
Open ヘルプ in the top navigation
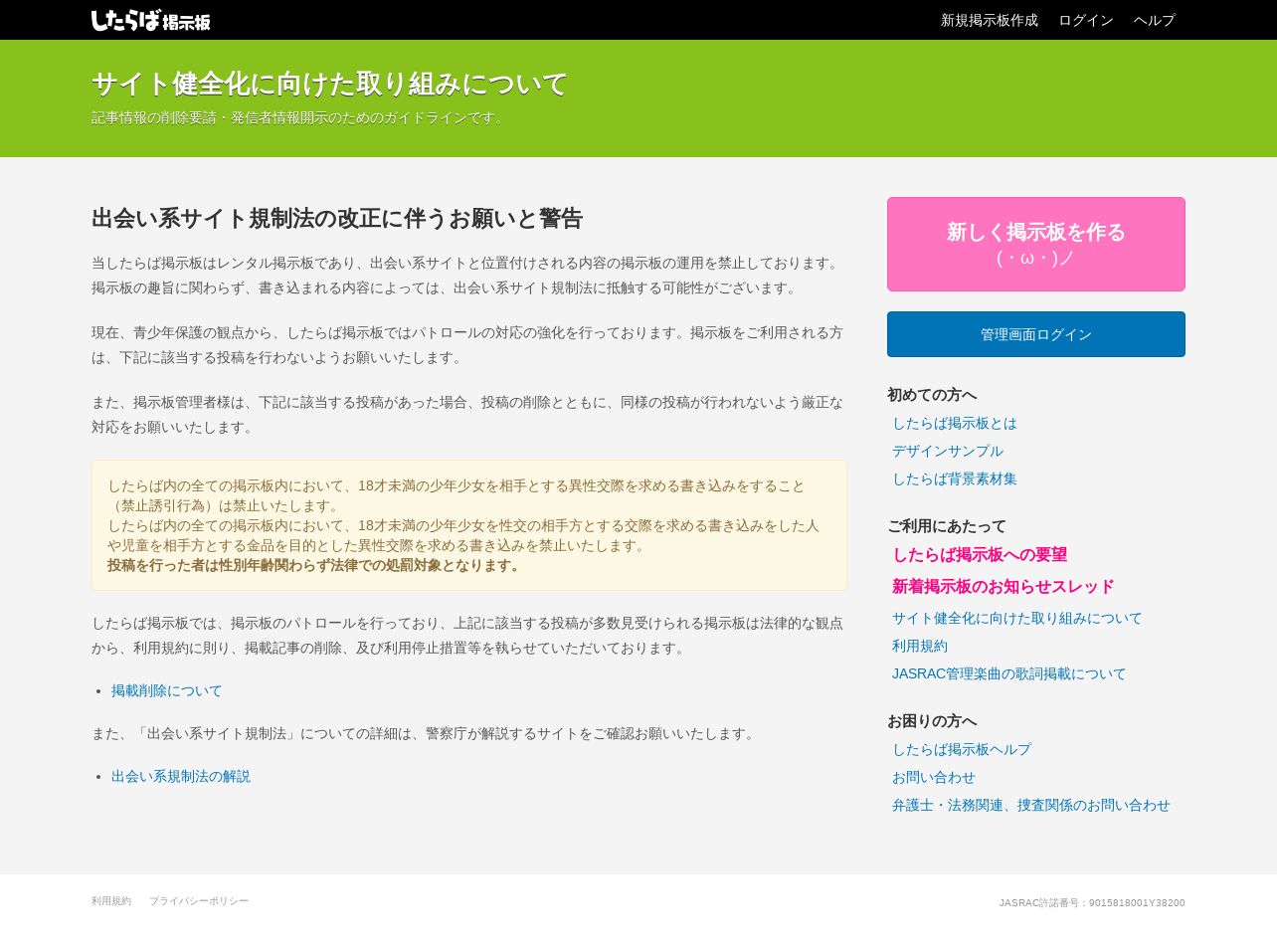1155,20
